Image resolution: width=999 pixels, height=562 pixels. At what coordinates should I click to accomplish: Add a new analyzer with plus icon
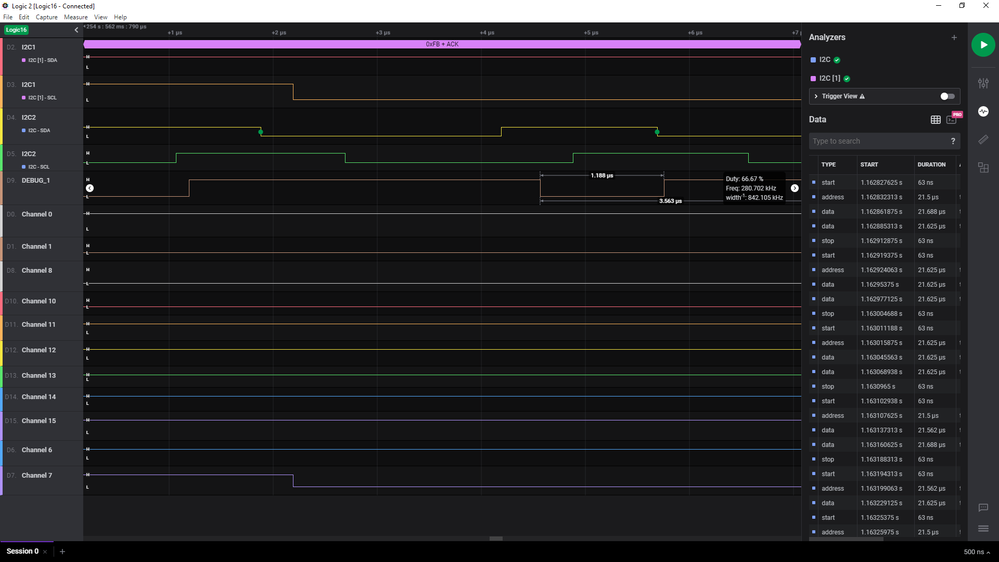(954, 38)
